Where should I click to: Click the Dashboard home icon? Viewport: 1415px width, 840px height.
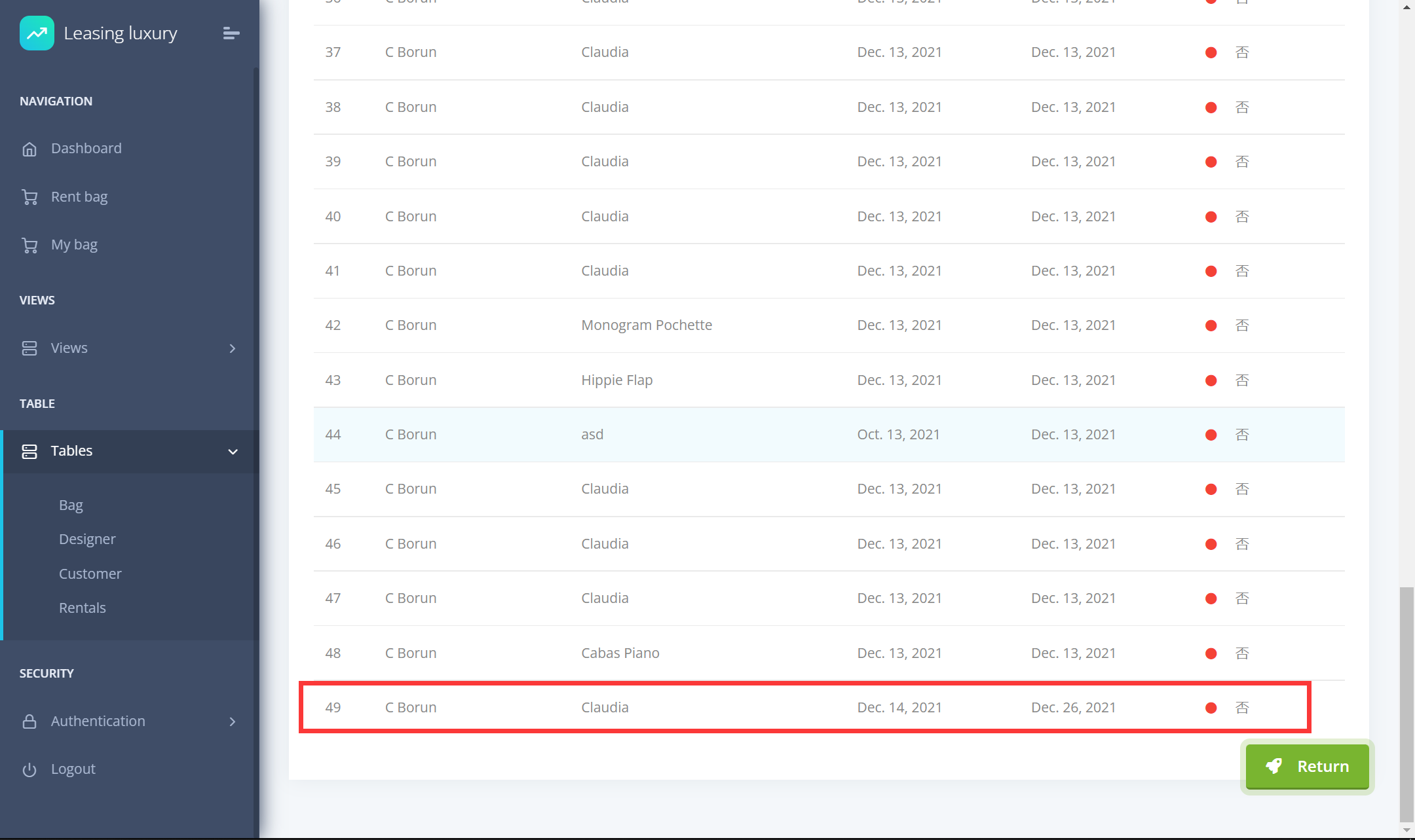pos(29,149)
